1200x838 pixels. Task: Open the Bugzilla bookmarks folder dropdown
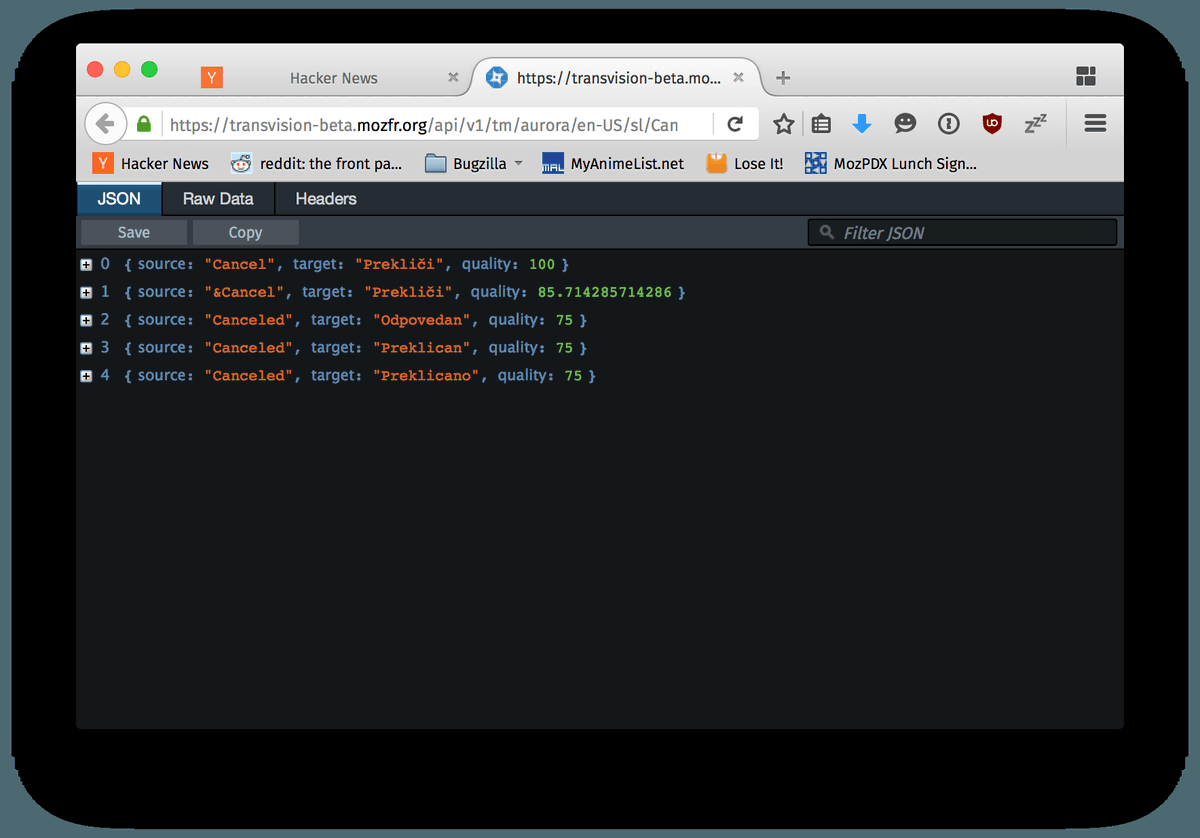click(474, 163)
